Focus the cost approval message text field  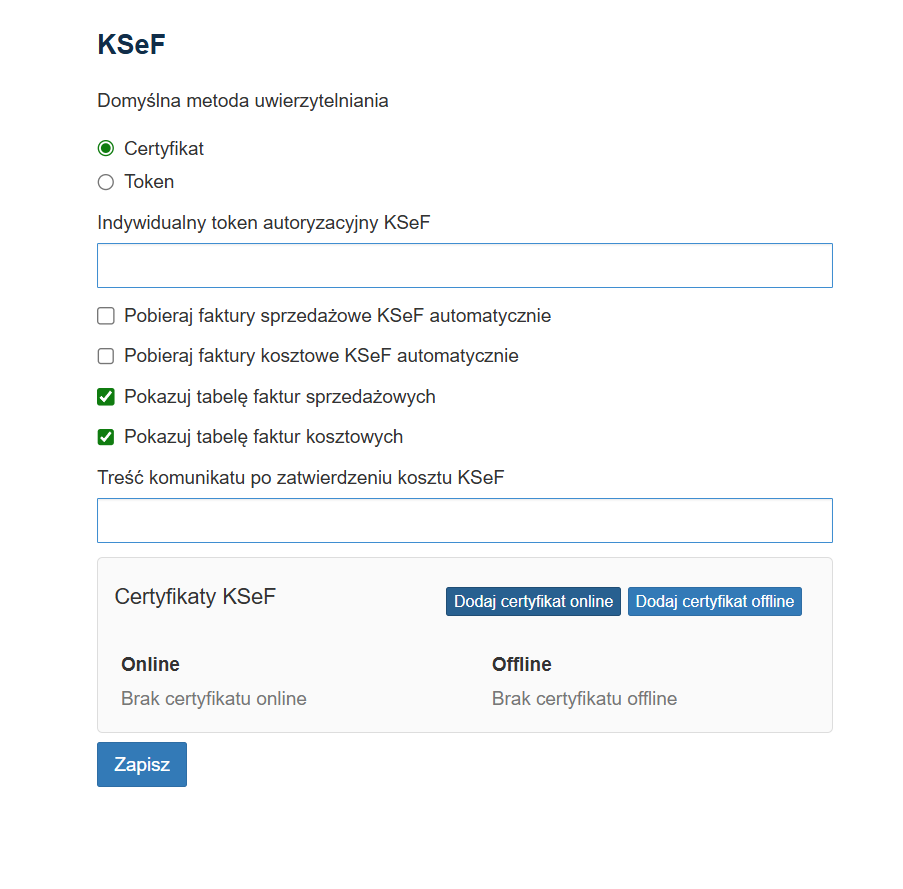pos(464,521)
